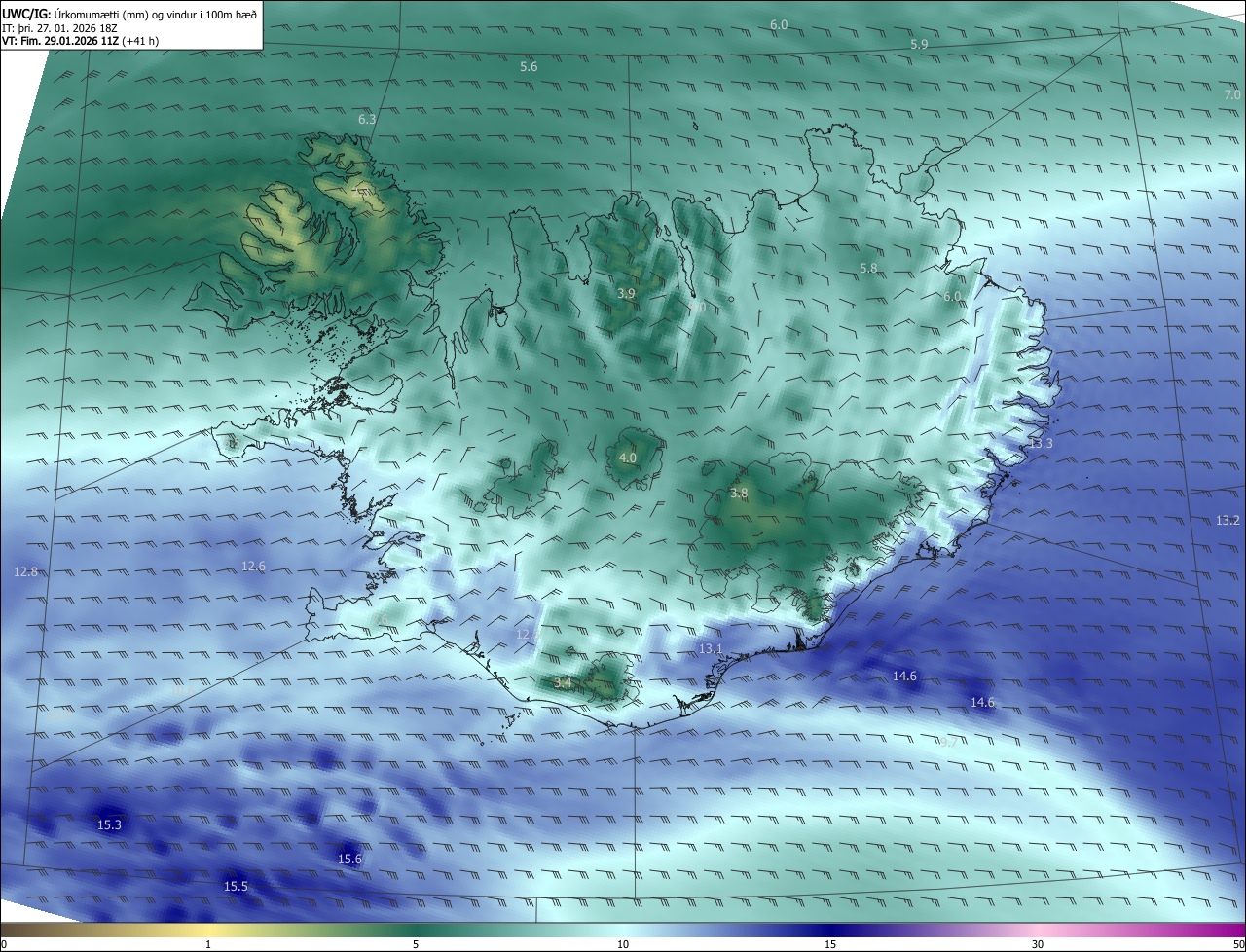Click the 12.8 value label on the map
This screenshot has height=952, width=1246.
[x=26, y=571]
